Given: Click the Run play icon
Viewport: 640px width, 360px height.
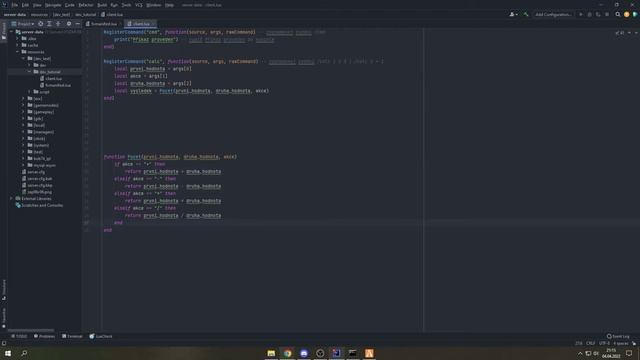Looking at the screenshot, I should click(581, 14).
